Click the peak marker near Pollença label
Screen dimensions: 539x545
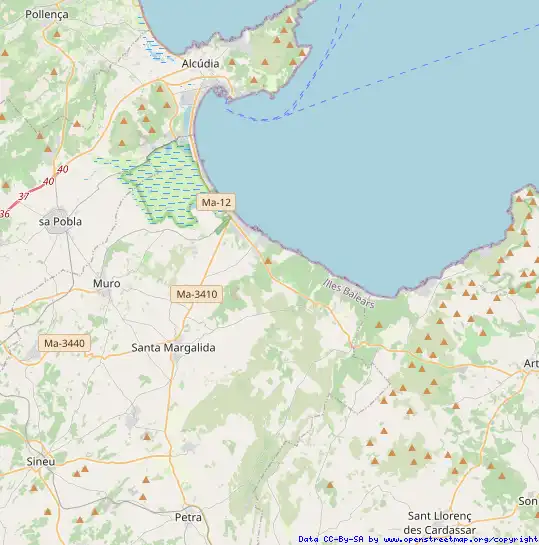tap(57, 34)
